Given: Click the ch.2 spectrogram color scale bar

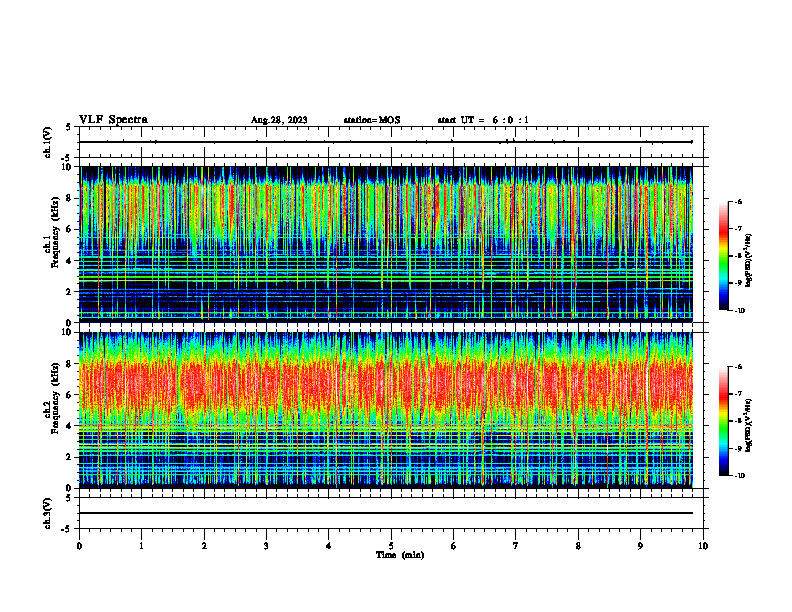Looking at the screenshot, I should pos(723,421).
